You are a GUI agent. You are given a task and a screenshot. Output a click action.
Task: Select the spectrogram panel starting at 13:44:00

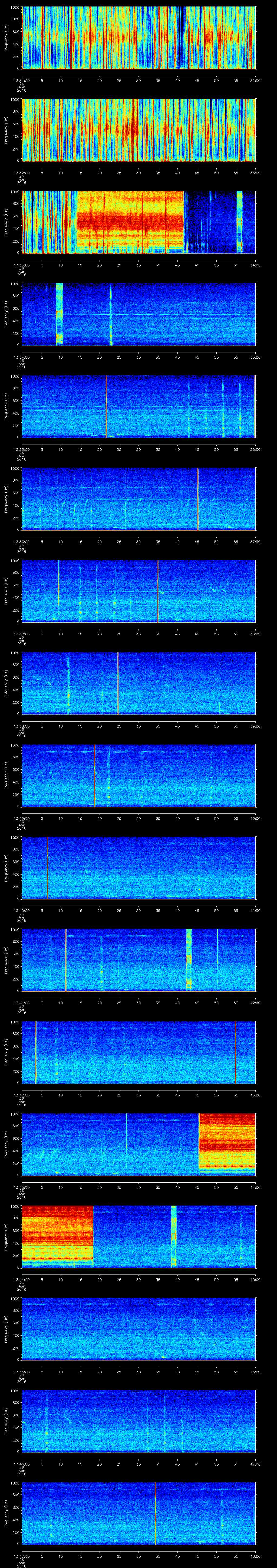tap(139, 1237)
